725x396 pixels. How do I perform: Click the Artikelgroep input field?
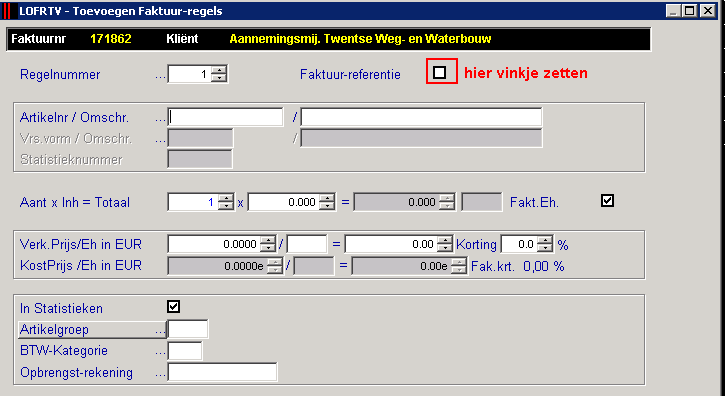click(x=188, y=329)
